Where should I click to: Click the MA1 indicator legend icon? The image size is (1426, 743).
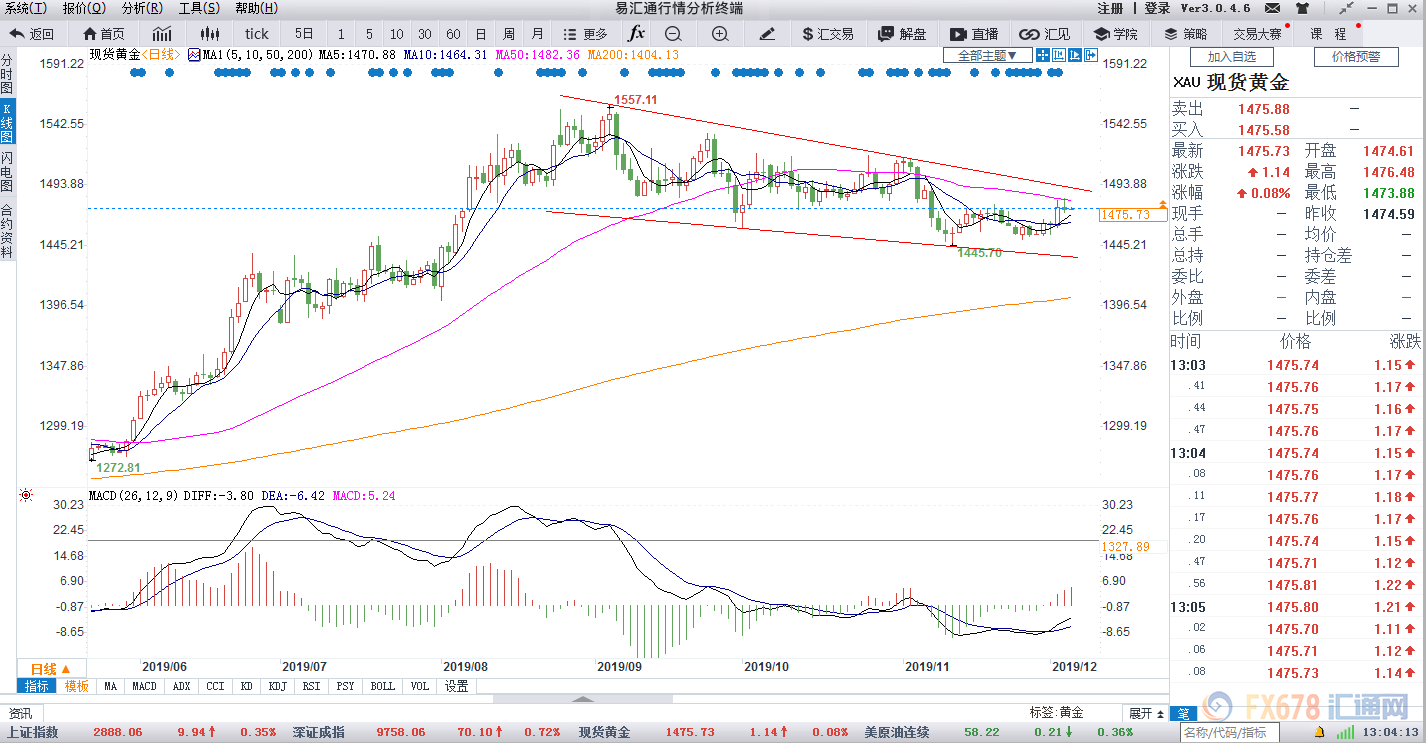[195, 55]
